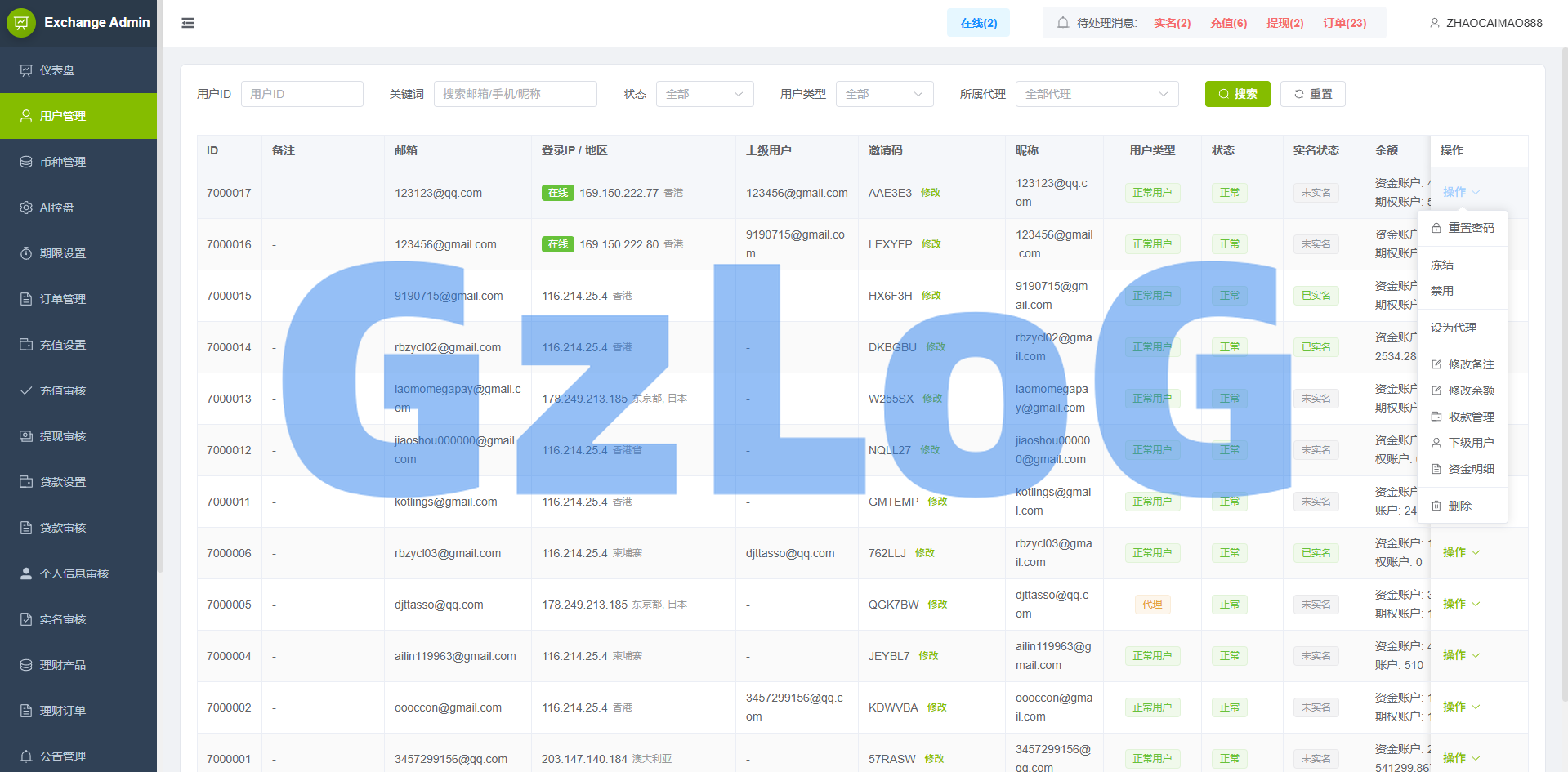1568x772 pixels.
Task: Click the 订单管理 document icon
Action: 26,299
